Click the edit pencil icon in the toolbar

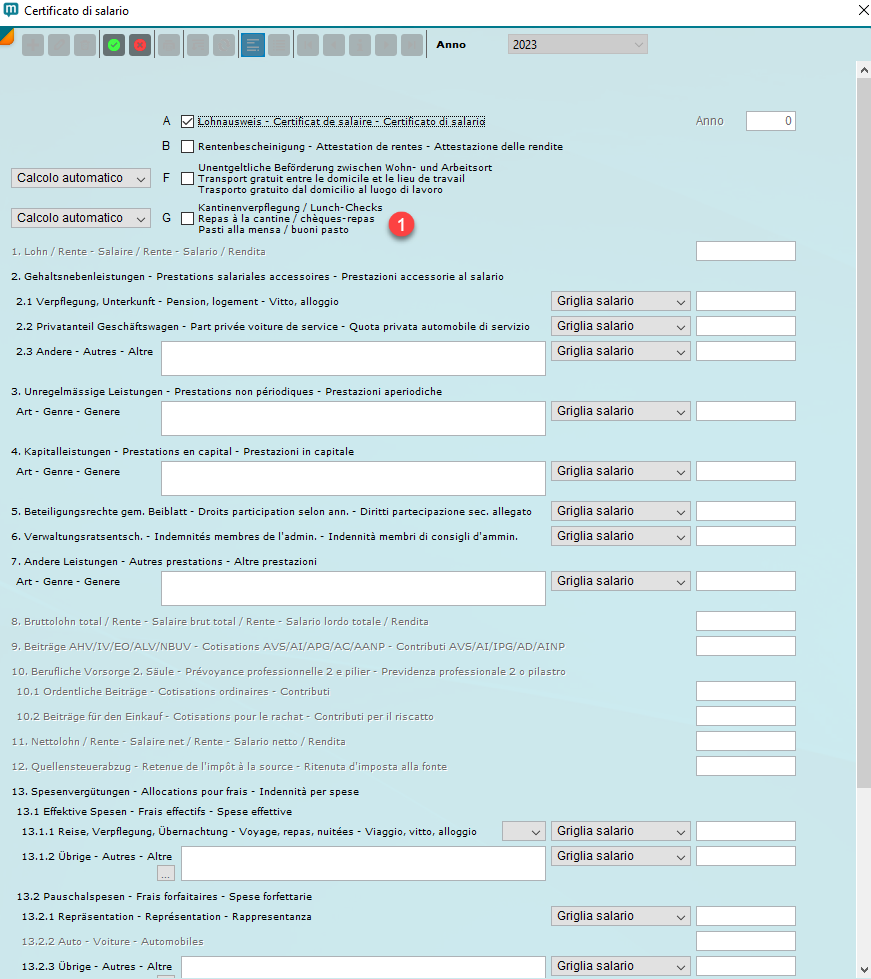pos(57,44)
